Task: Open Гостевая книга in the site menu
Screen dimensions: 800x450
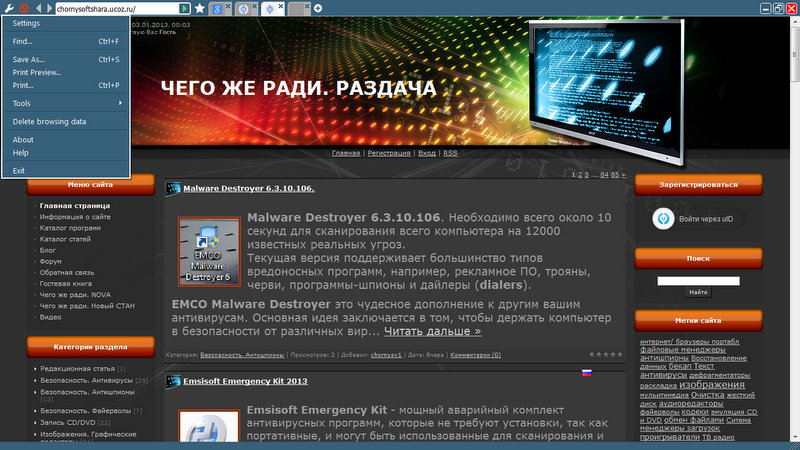Action: click(x=66, y=284)
